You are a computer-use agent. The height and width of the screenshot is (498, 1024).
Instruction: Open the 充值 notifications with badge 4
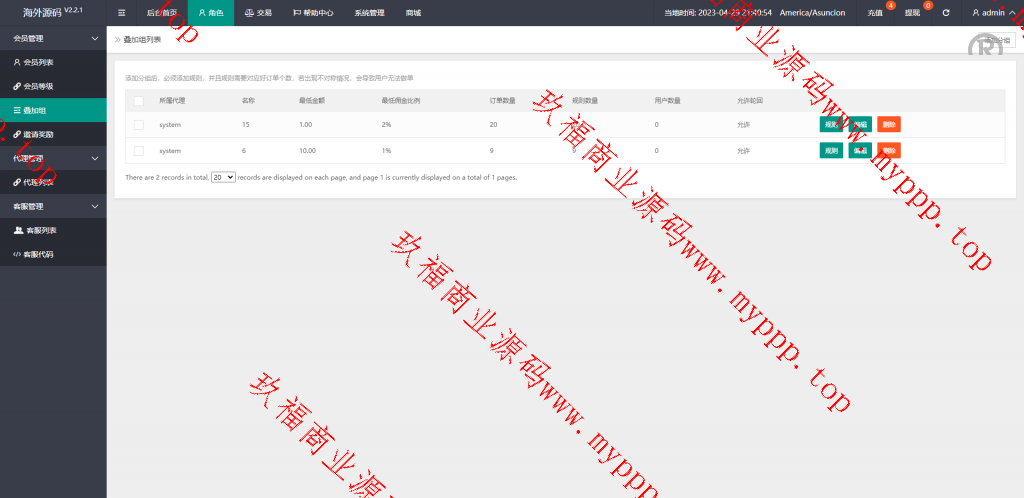pos(875,13)
